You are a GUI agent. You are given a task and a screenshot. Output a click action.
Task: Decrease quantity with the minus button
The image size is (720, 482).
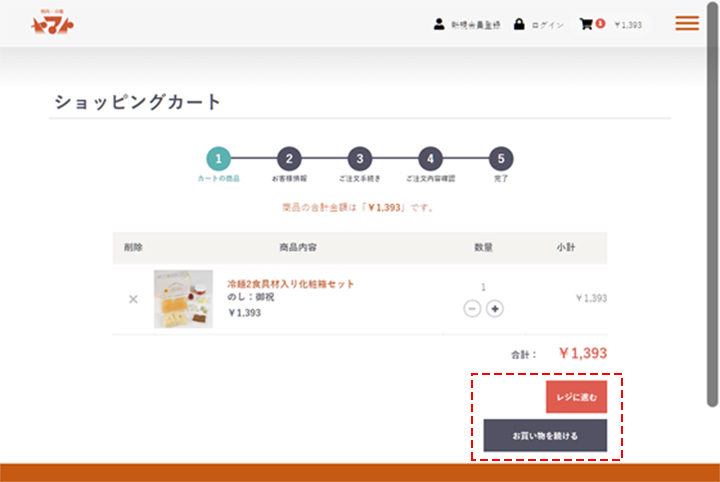click(472, 308)
